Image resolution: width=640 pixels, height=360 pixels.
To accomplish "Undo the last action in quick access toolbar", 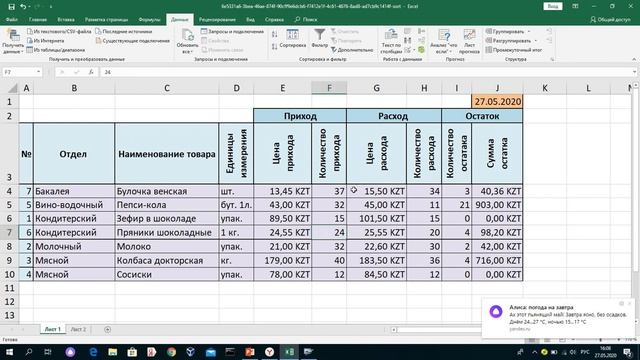I will coord(23,7).
